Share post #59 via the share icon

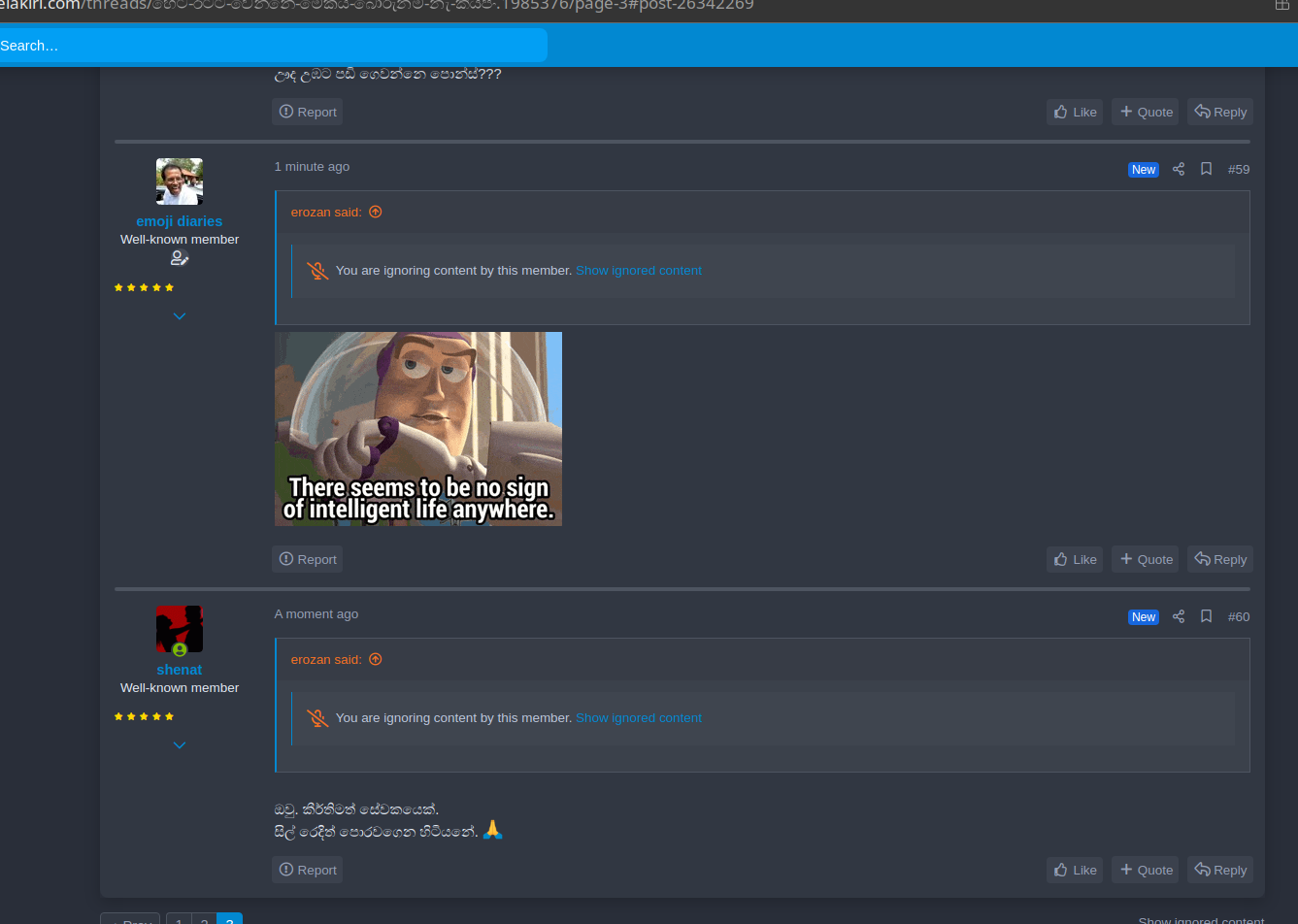tap(1179, 169)
